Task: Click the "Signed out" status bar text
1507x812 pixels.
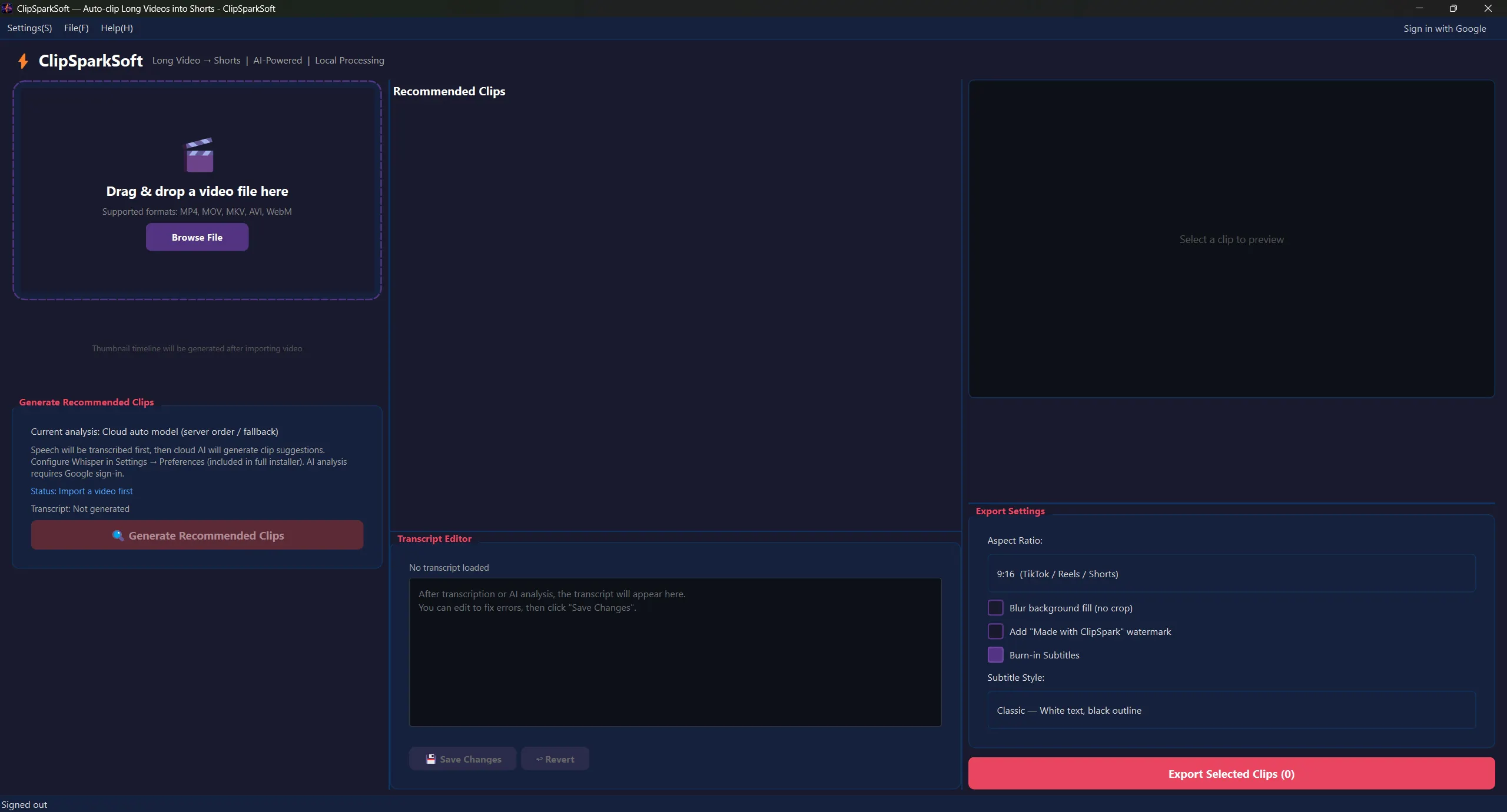Action: [x=24, y=804]
